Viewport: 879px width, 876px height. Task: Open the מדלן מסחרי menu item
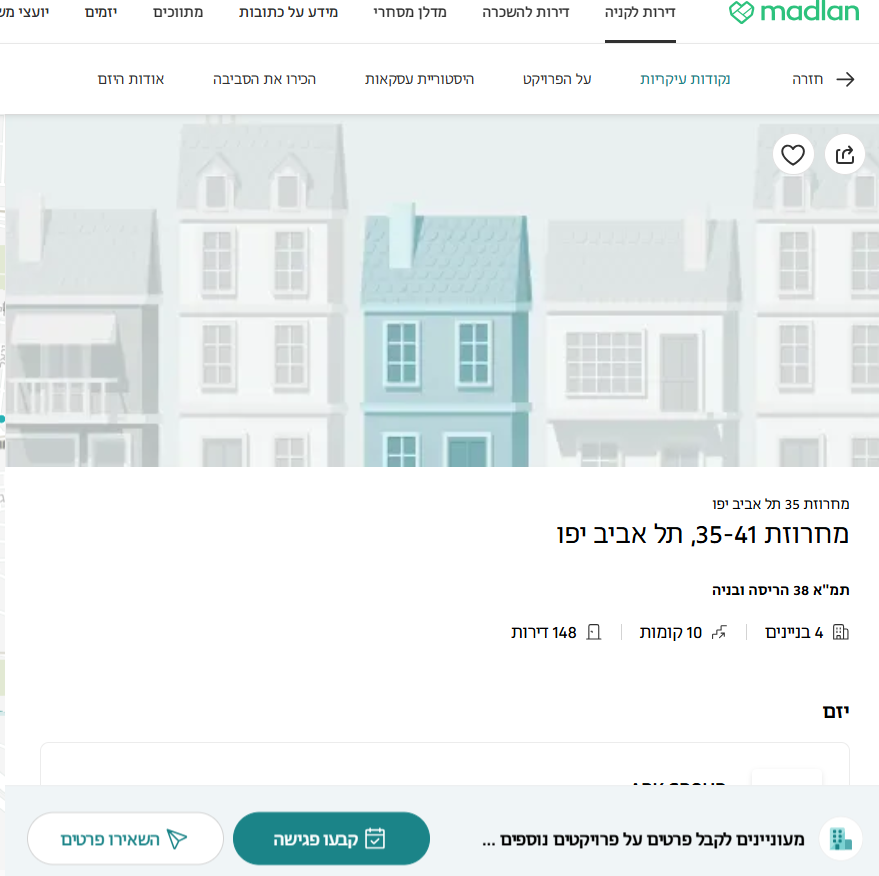point(410,12)
